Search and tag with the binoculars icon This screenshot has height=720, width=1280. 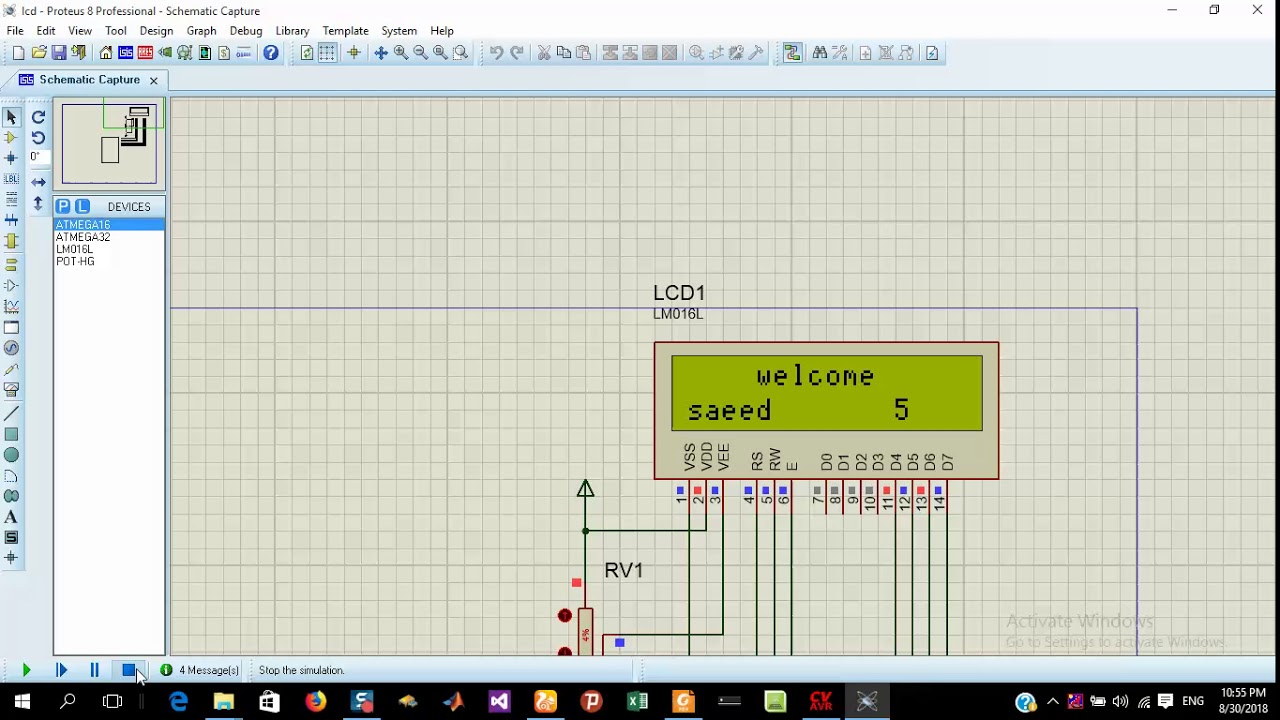click(820, 53)
